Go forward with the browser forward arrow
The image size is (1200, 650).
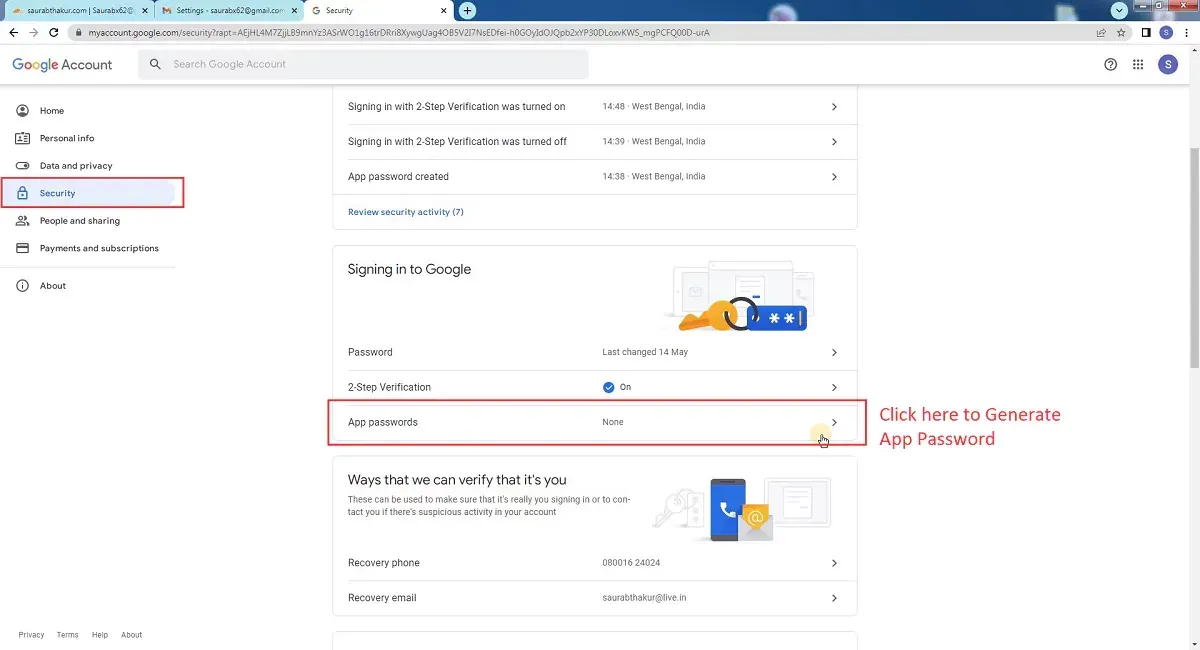click(x=36, y=32)
